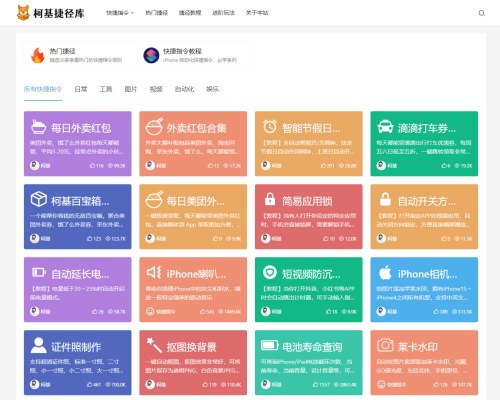Click the speaker icon on iPhone喇叭 card
This screenshot has width=500, height=400.
(154, 272)
